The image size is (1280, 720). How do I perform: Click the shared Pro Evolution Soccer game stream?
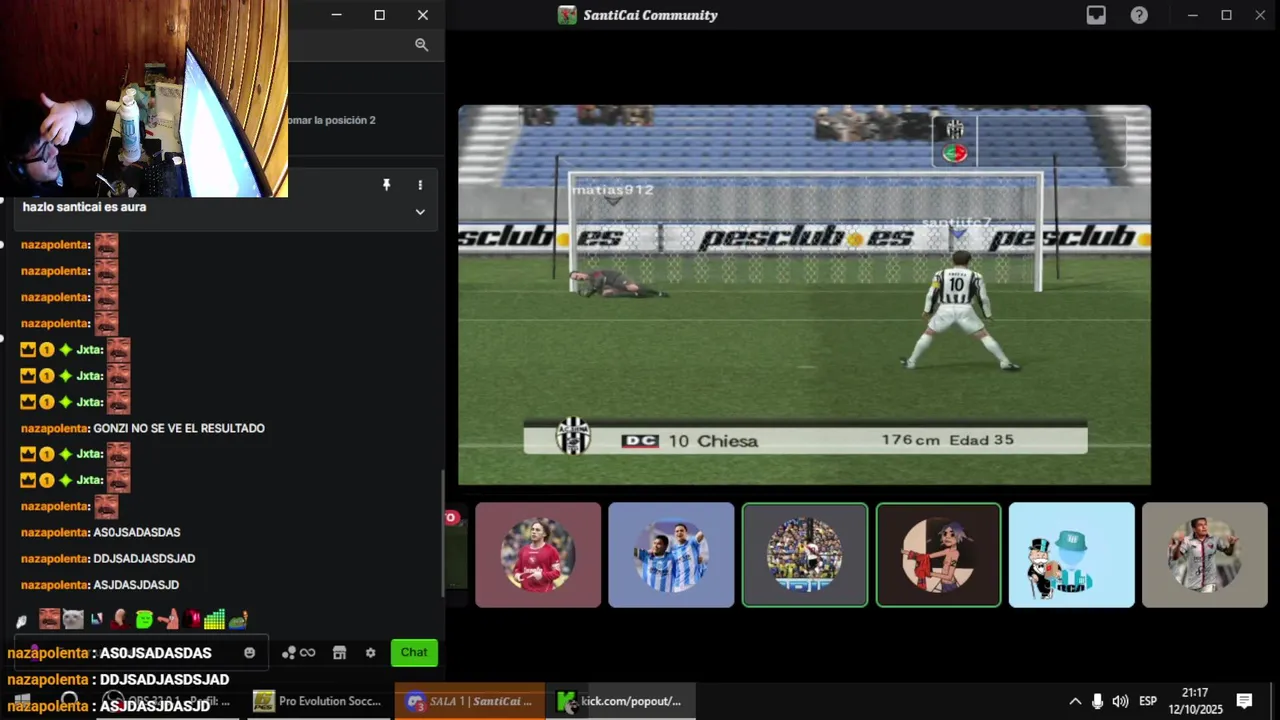pyautogui.click(x=804, y=295)
